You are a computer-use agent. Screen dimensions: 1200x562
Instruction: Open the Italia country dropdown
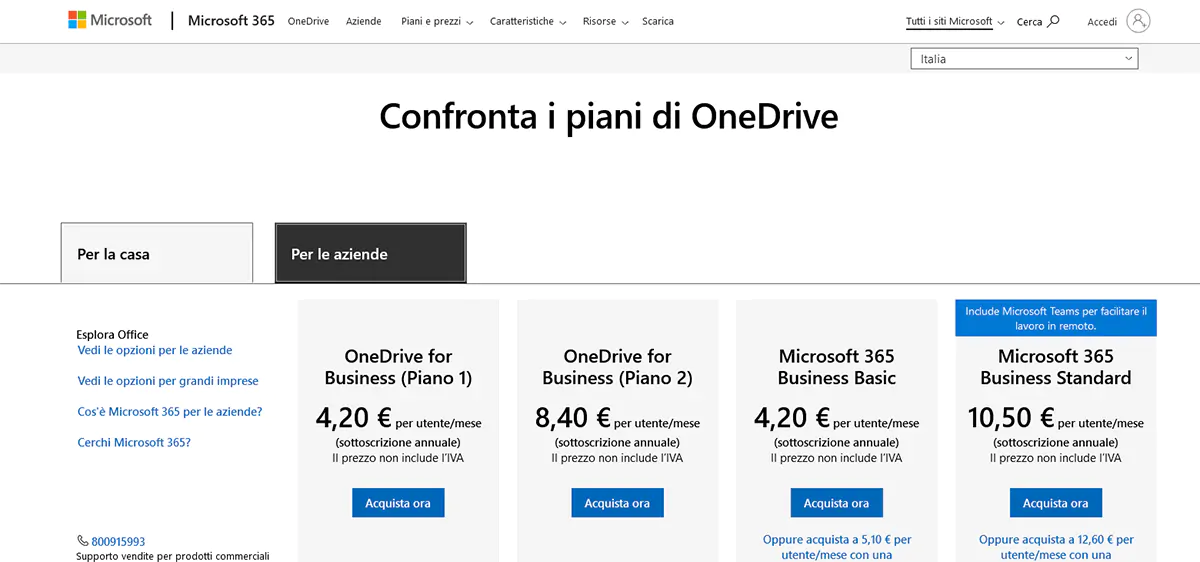tap(1024, 59)
